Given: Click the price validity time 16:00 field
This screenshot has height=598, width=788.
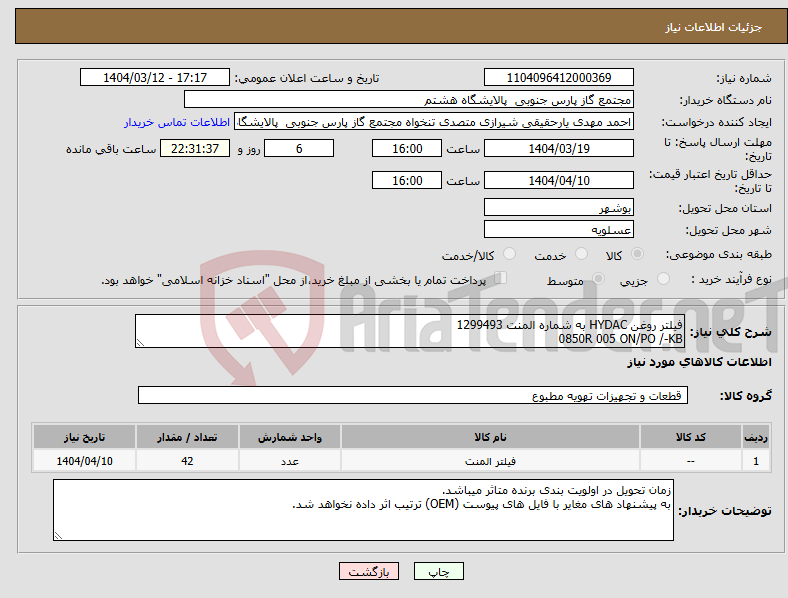Looking at the screenshot, I should click(x=407, y=180).
